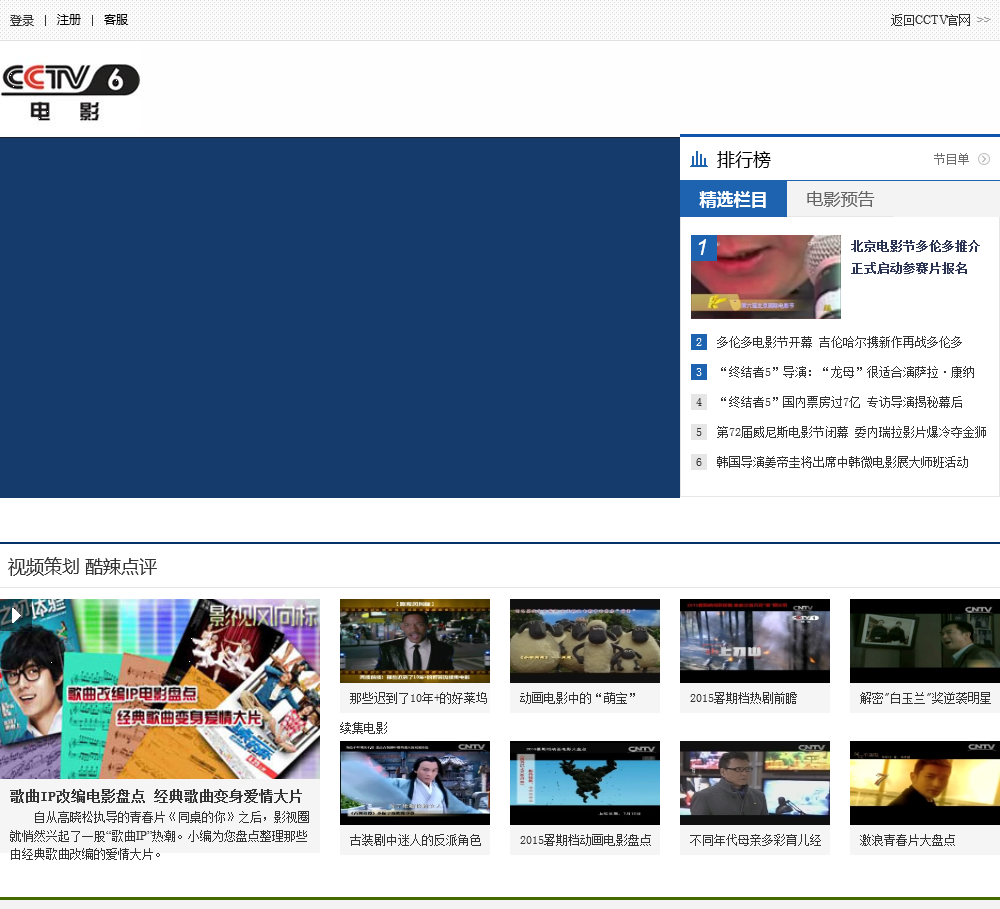
Task: Open the 客服 link
Action: [116, 20]
